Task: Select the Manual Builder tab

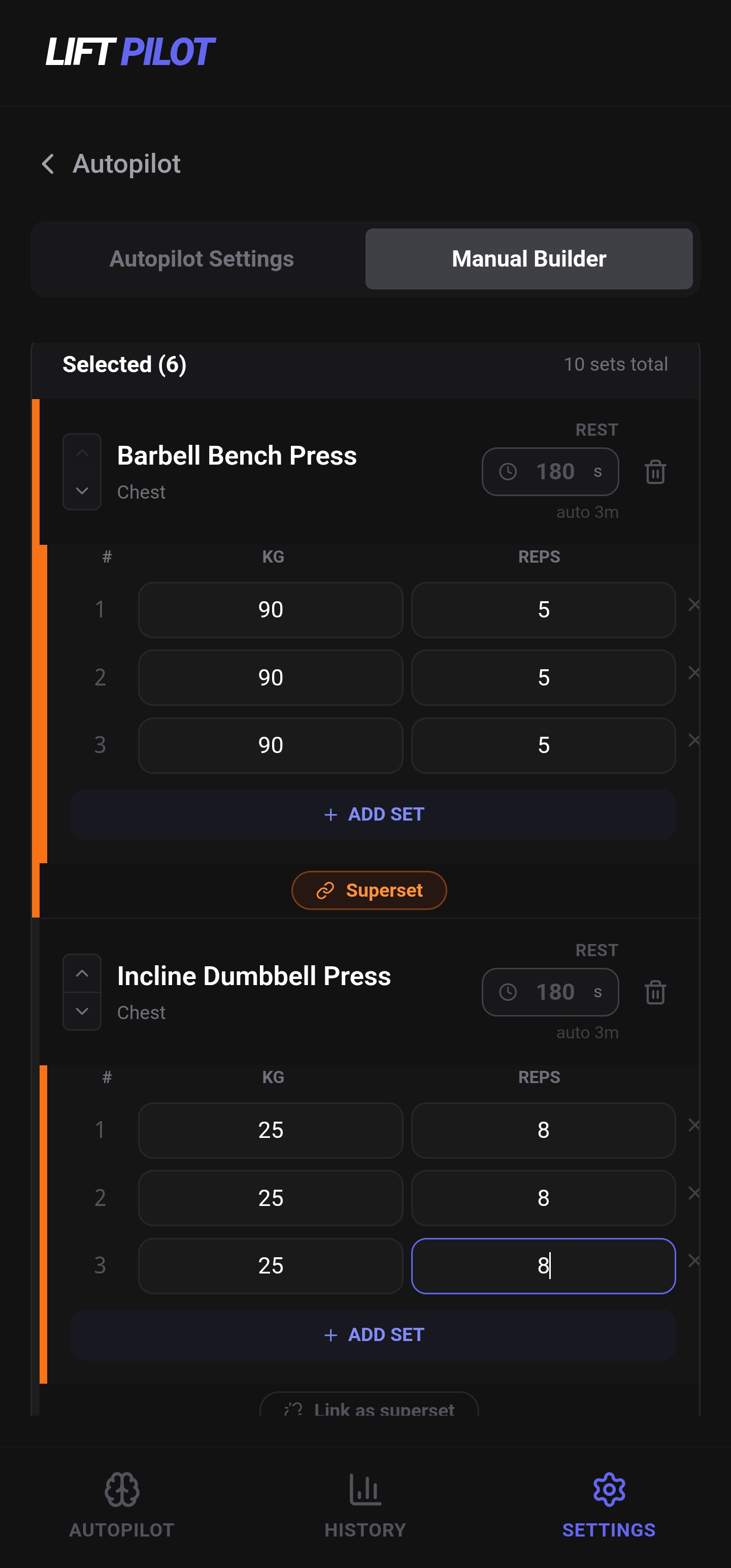Action: click(528, 258)
